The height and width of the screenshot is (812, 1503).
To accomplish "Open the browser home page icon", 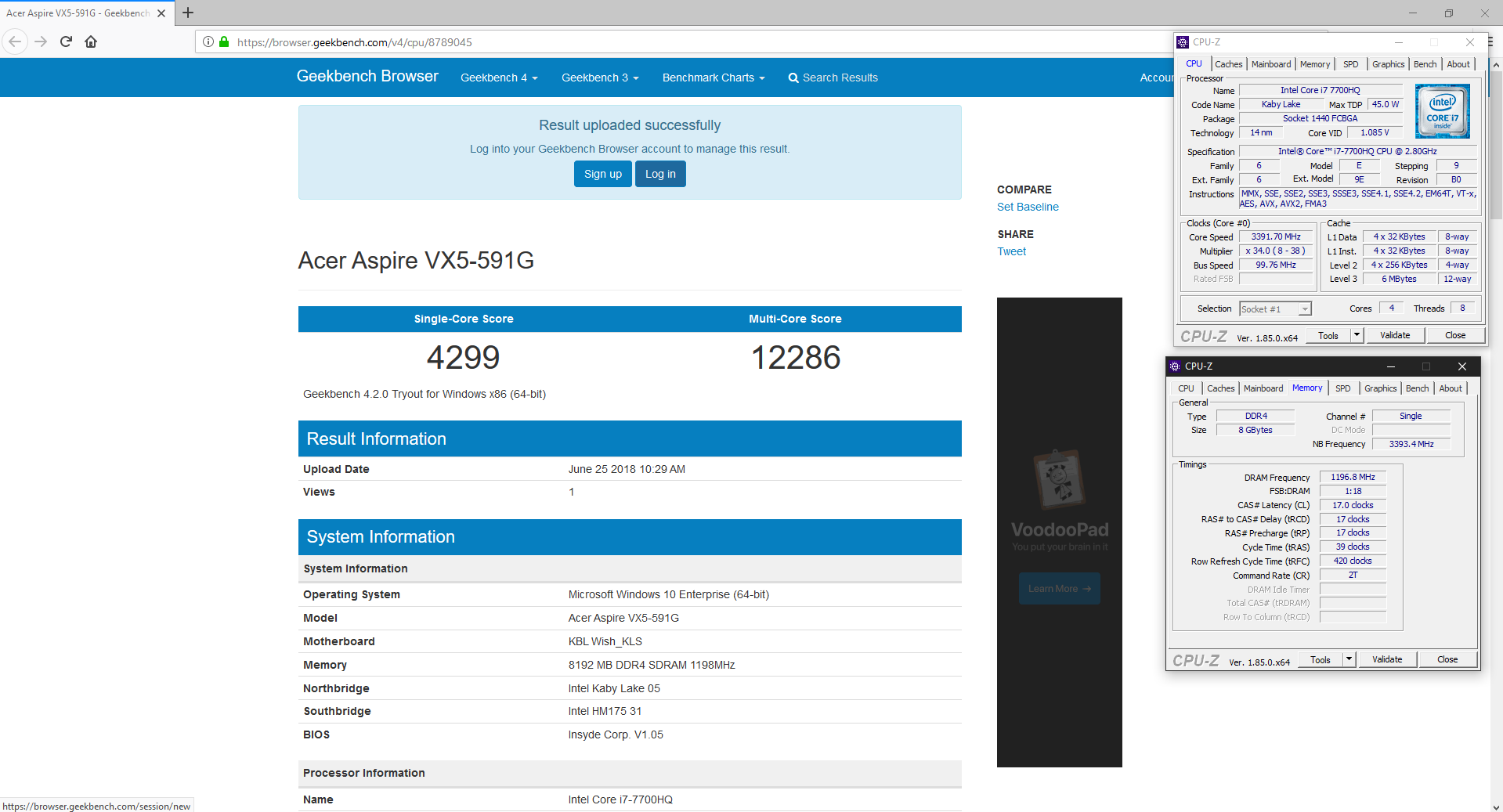I will pos(91,42).
